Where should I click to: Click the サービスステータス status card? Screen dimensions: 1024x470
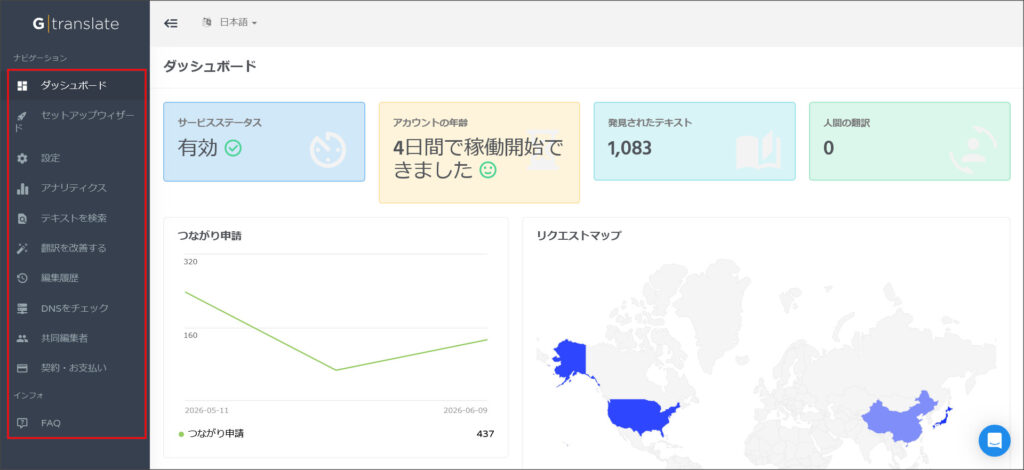(264, 142)
